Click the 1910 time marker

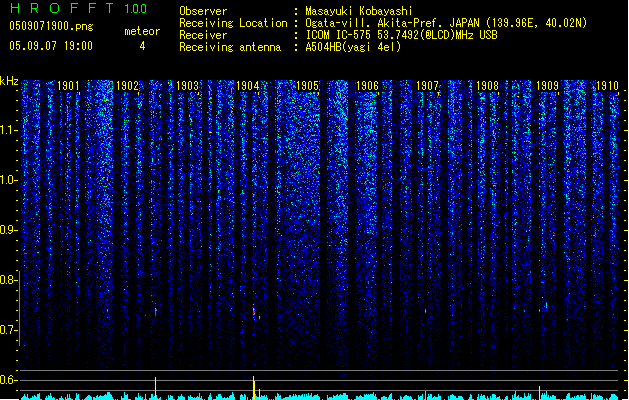[607, 86]
